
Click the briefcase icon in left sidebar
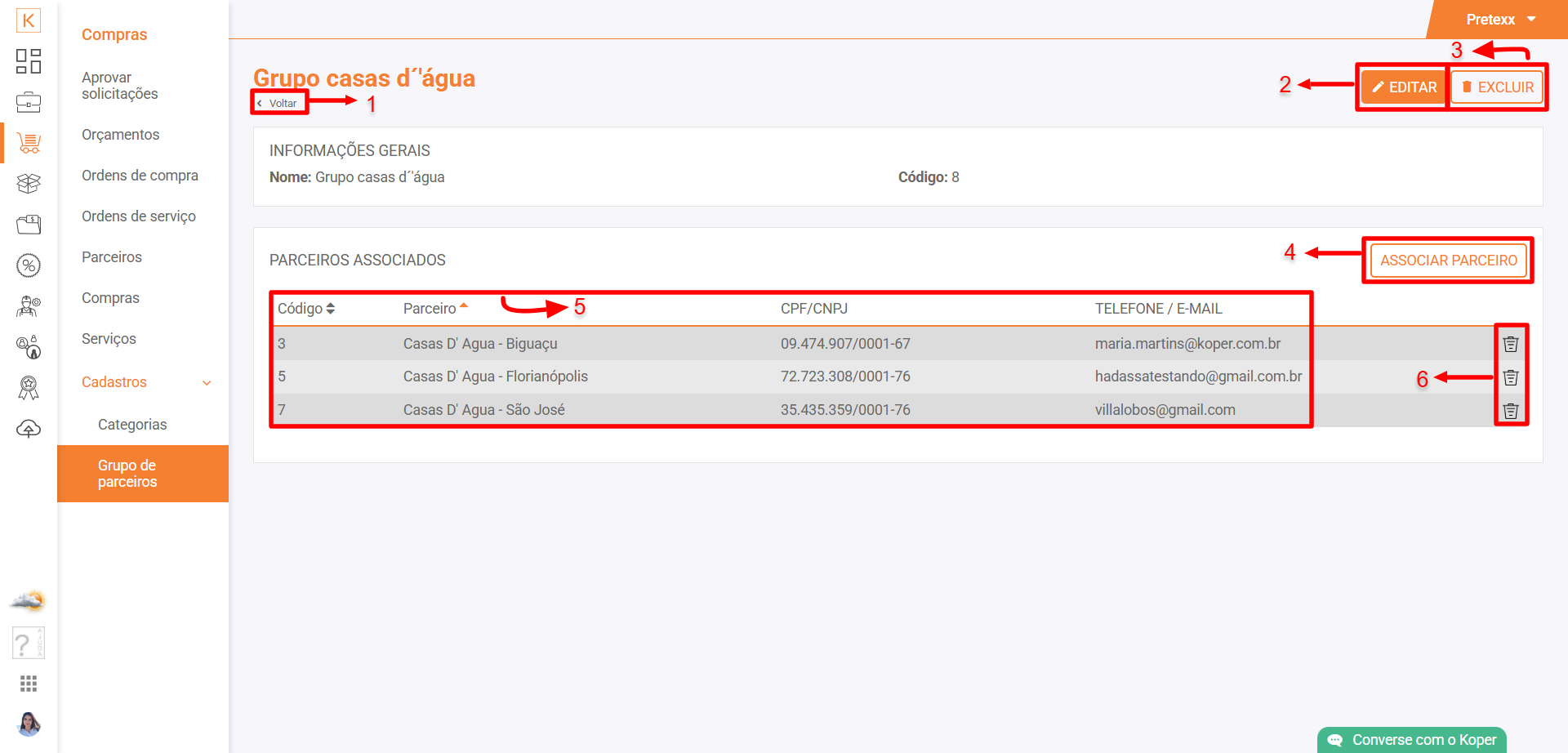29,103
